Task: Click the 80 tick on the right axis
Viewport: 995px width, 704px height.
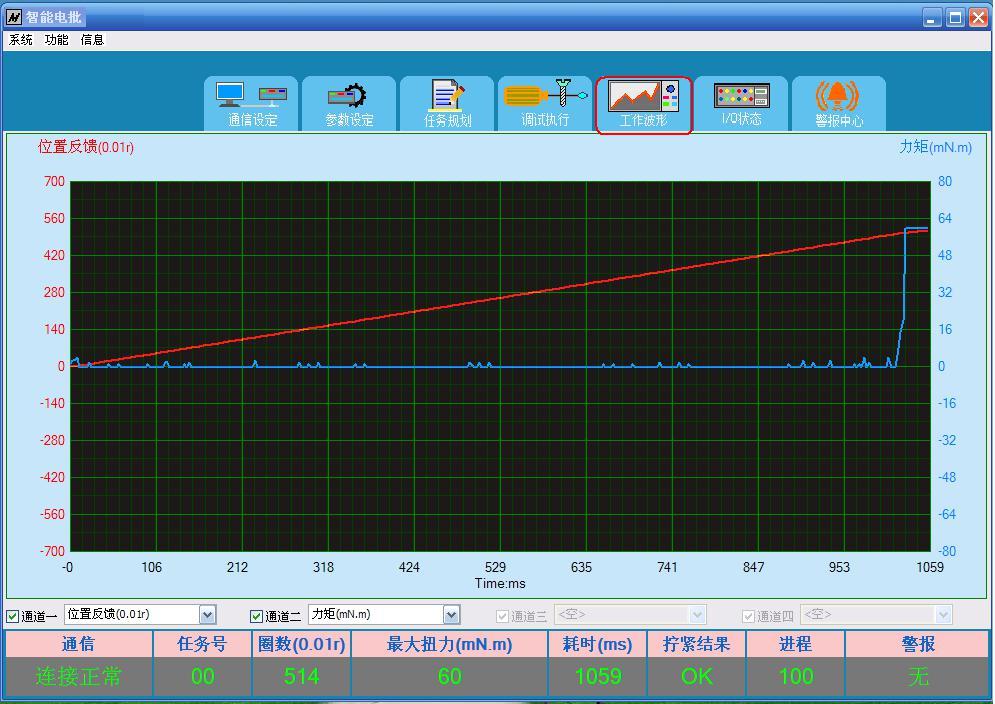Action: click(x=945, y=182)
